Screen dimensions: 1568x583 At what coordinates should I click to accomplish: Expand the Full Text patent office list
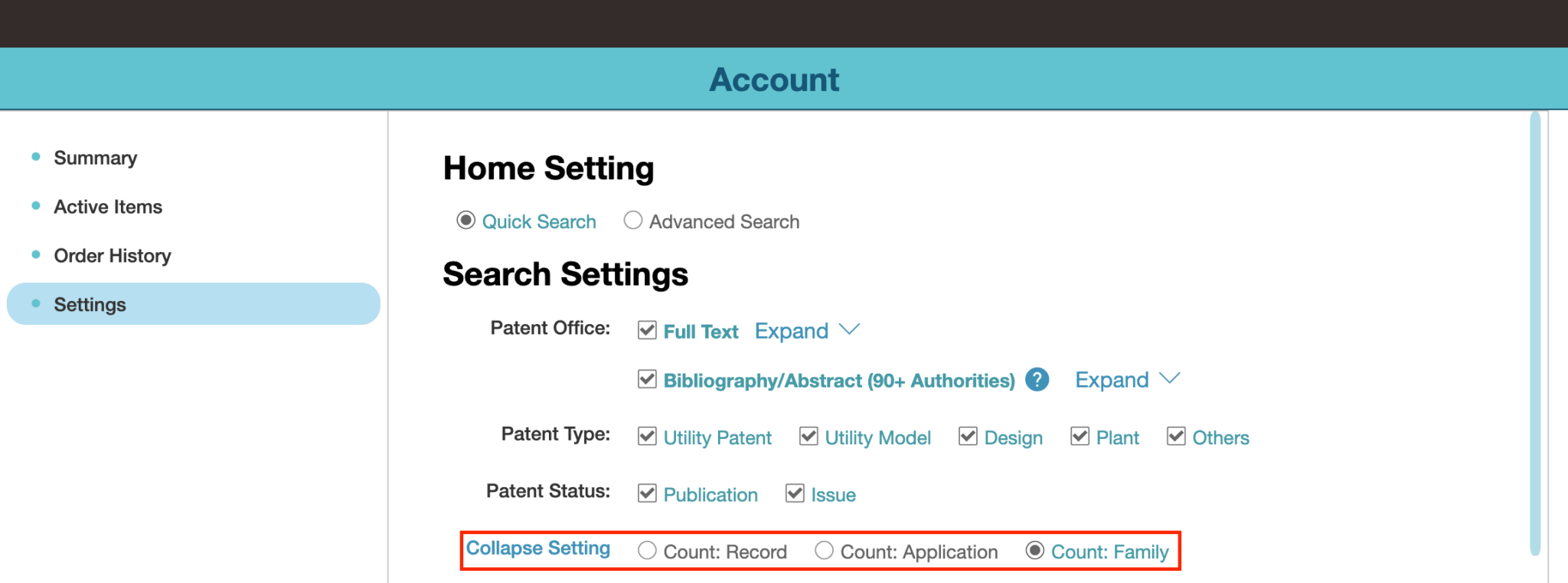807,331
